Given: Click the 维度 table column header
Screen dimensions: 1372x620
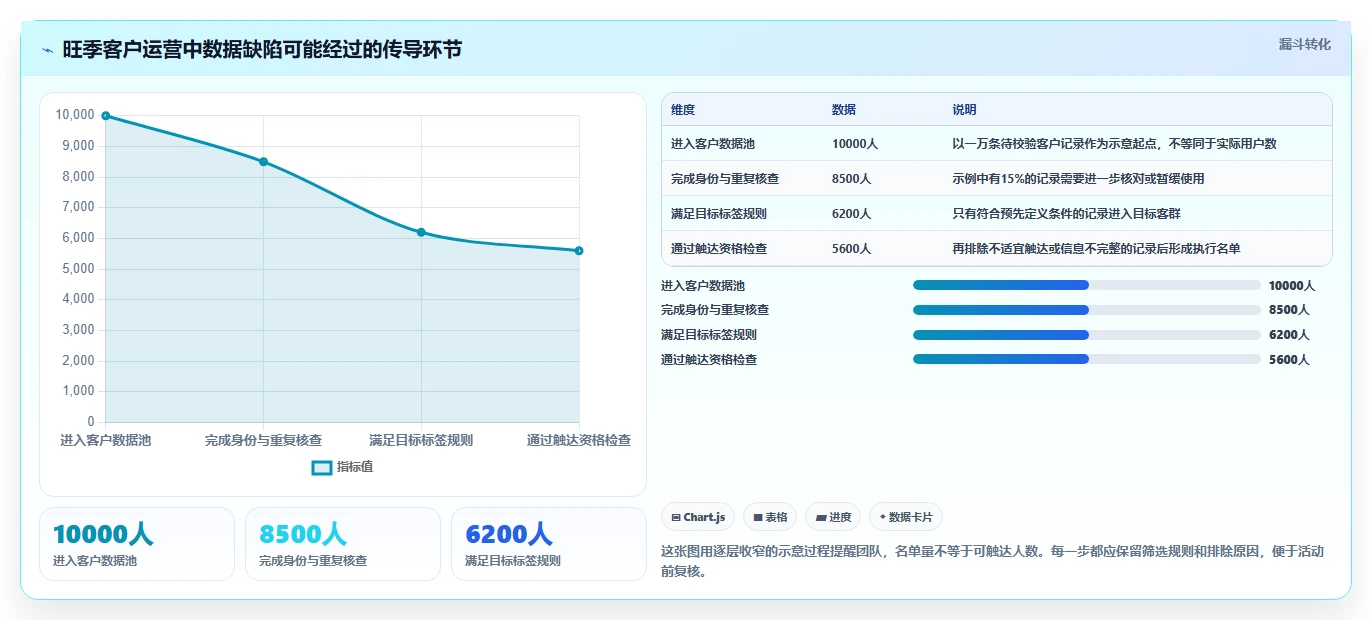Looking at the screenshot, I should tap(683, 110).
